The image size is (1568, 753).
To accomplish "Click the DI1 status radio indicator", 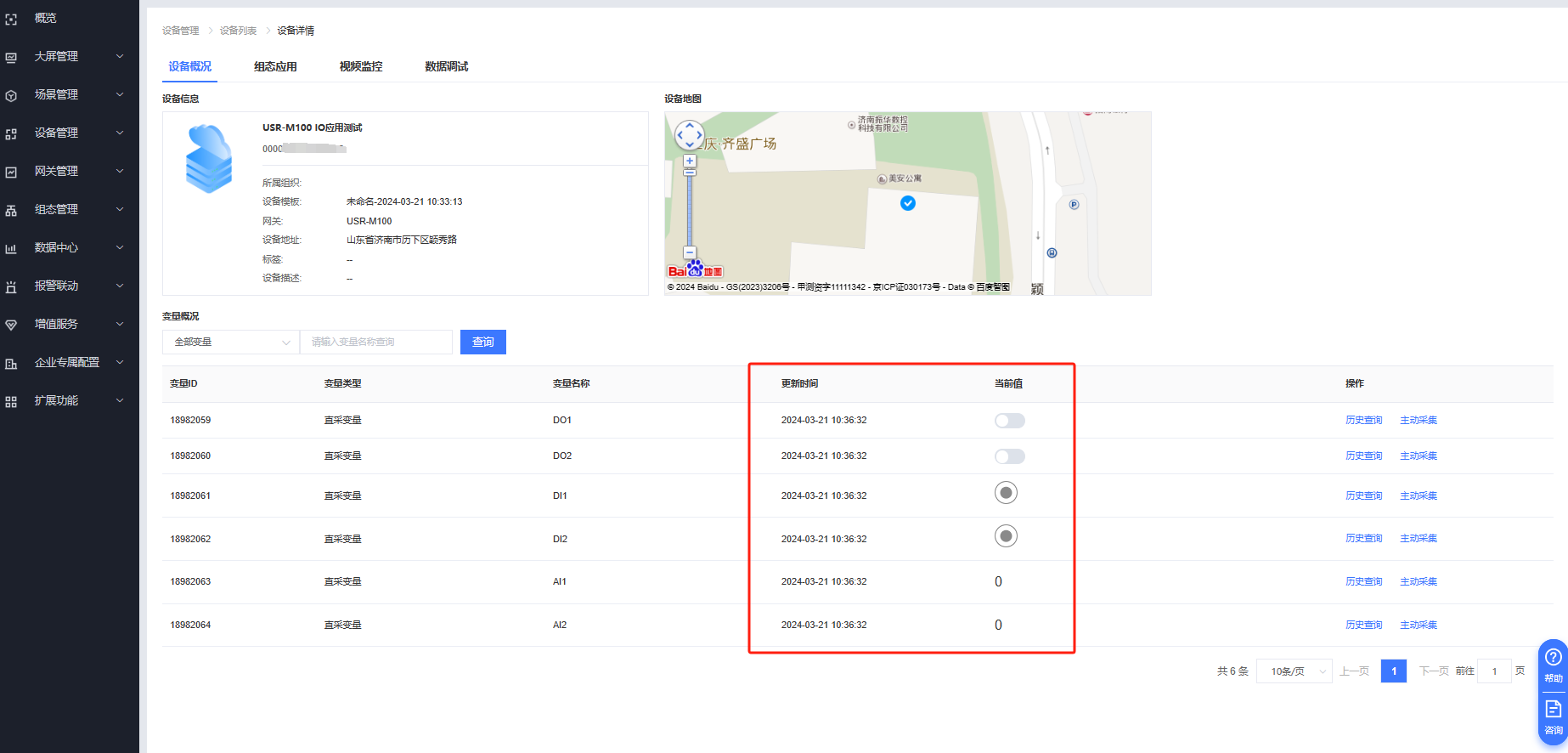I will point(1006,493).
